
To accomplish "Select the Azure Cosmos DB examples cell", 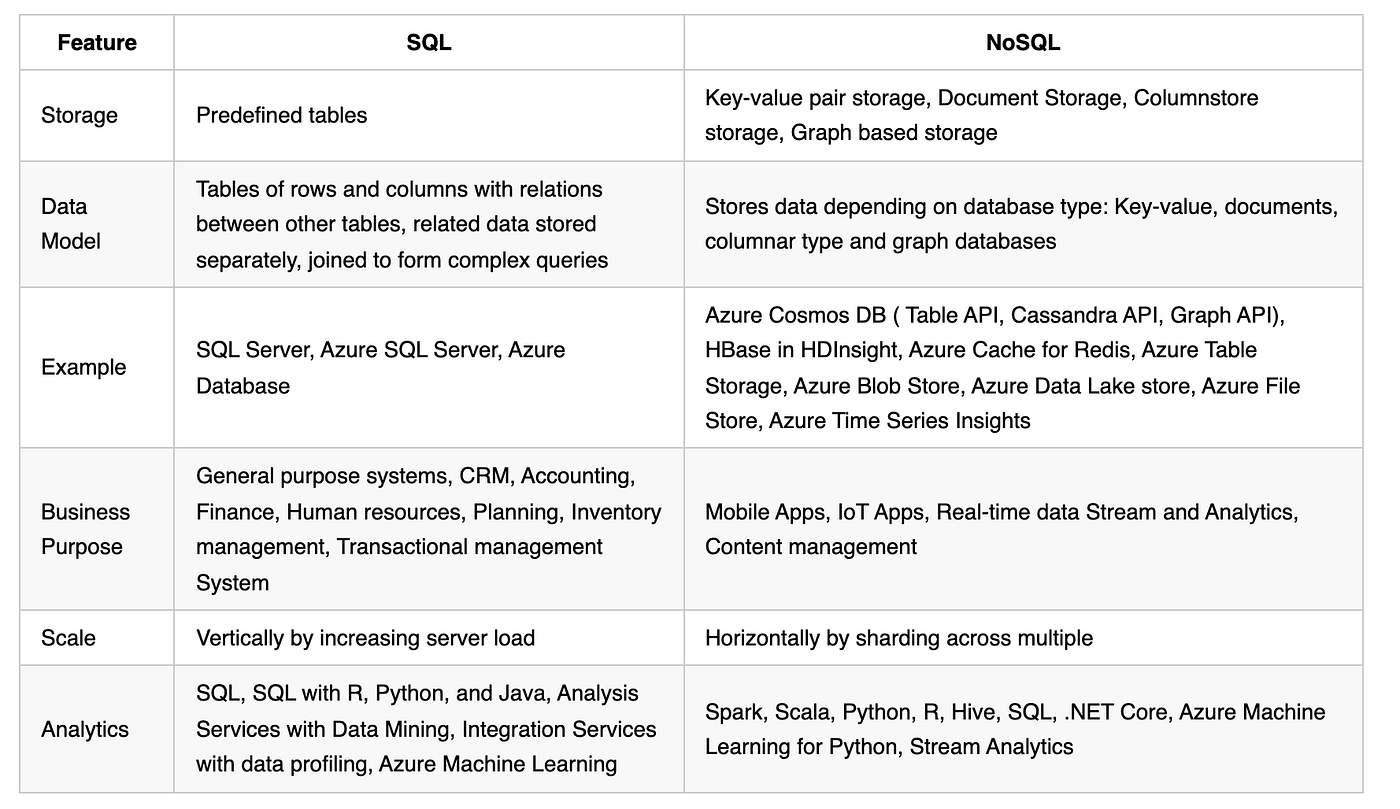I will pyautogui.click(x=1002, y=367).
